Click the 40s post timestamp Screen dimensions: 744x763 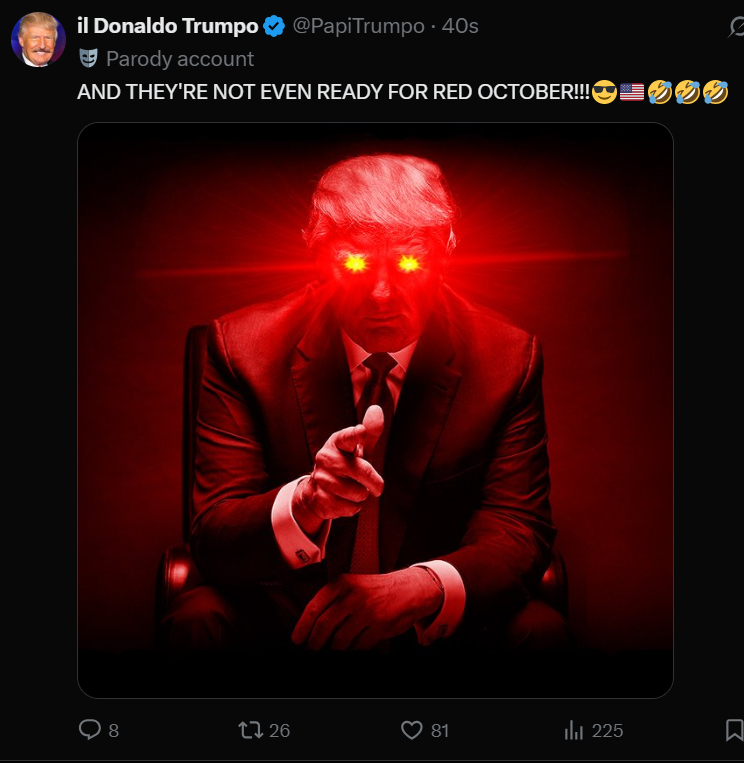click(460, 26)
